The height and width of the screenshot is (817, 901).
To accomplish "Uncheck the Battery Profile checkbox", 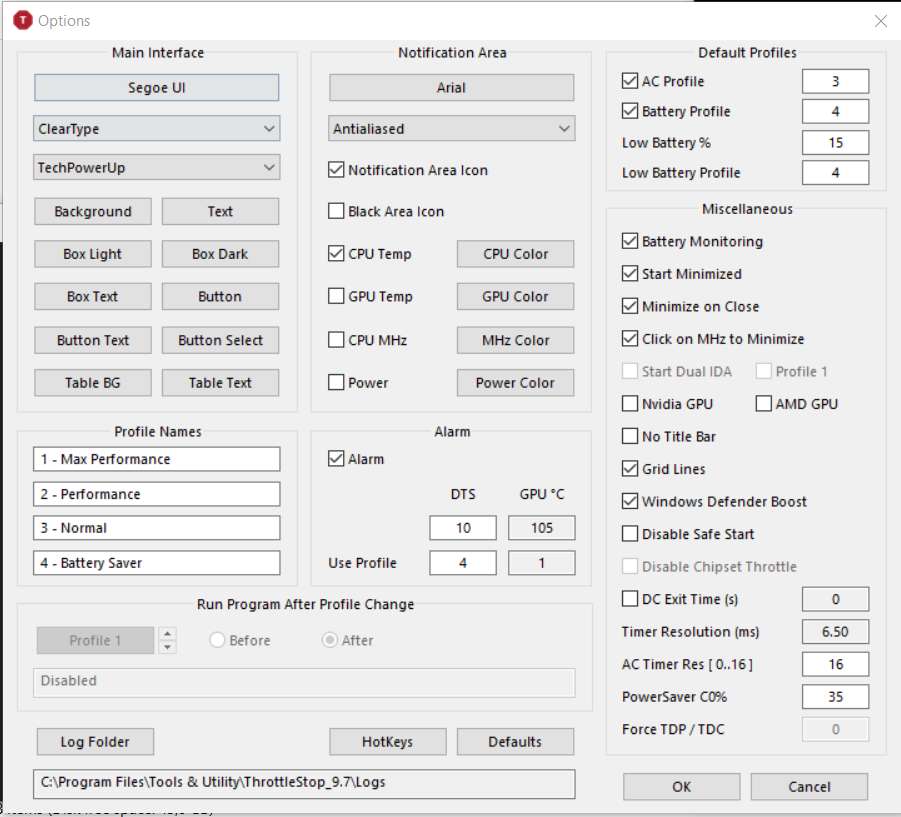I will pos(630,111).
